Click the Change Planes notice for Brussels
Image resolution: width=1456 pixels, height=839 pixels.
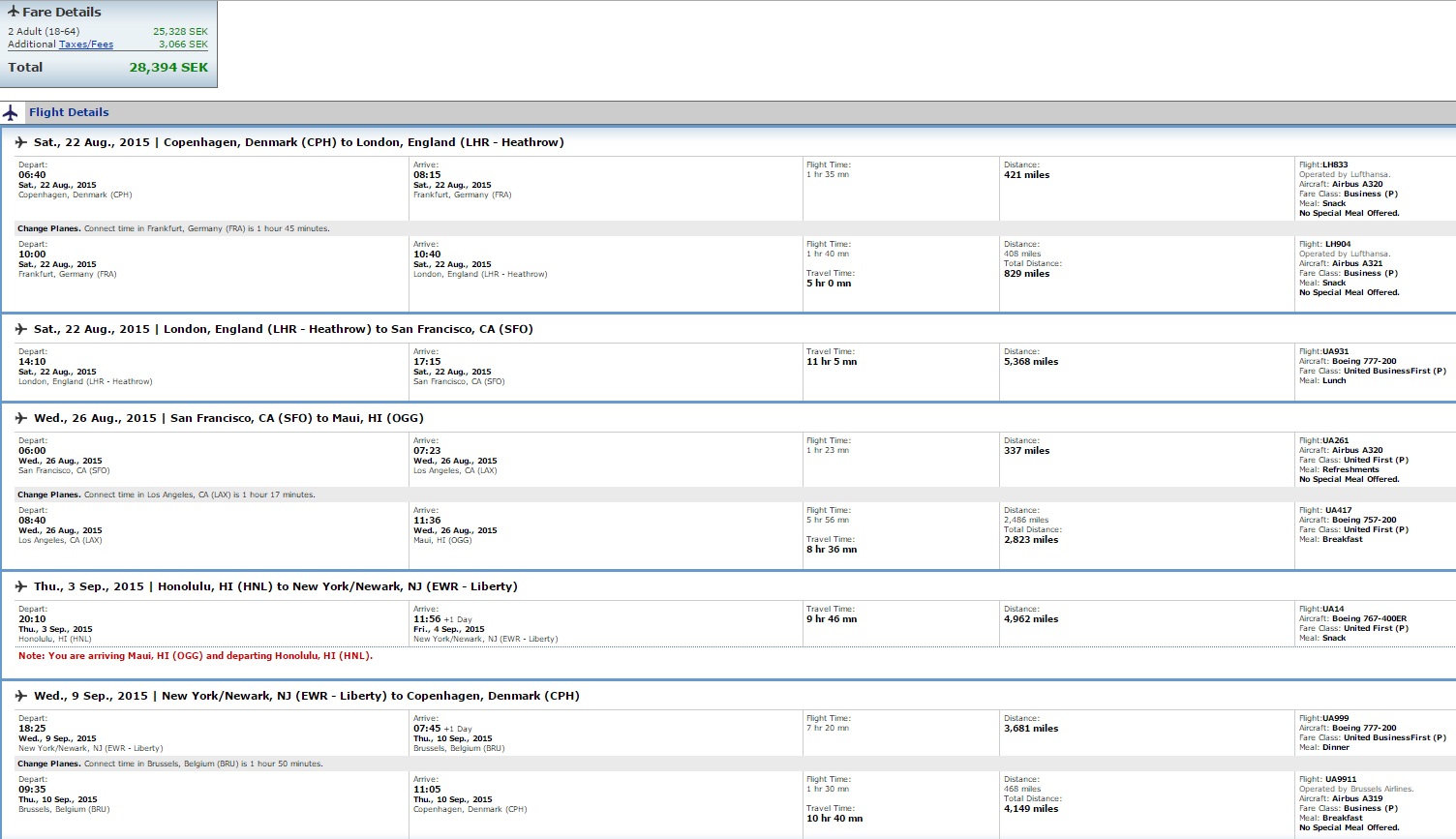(x=170, y=764)
